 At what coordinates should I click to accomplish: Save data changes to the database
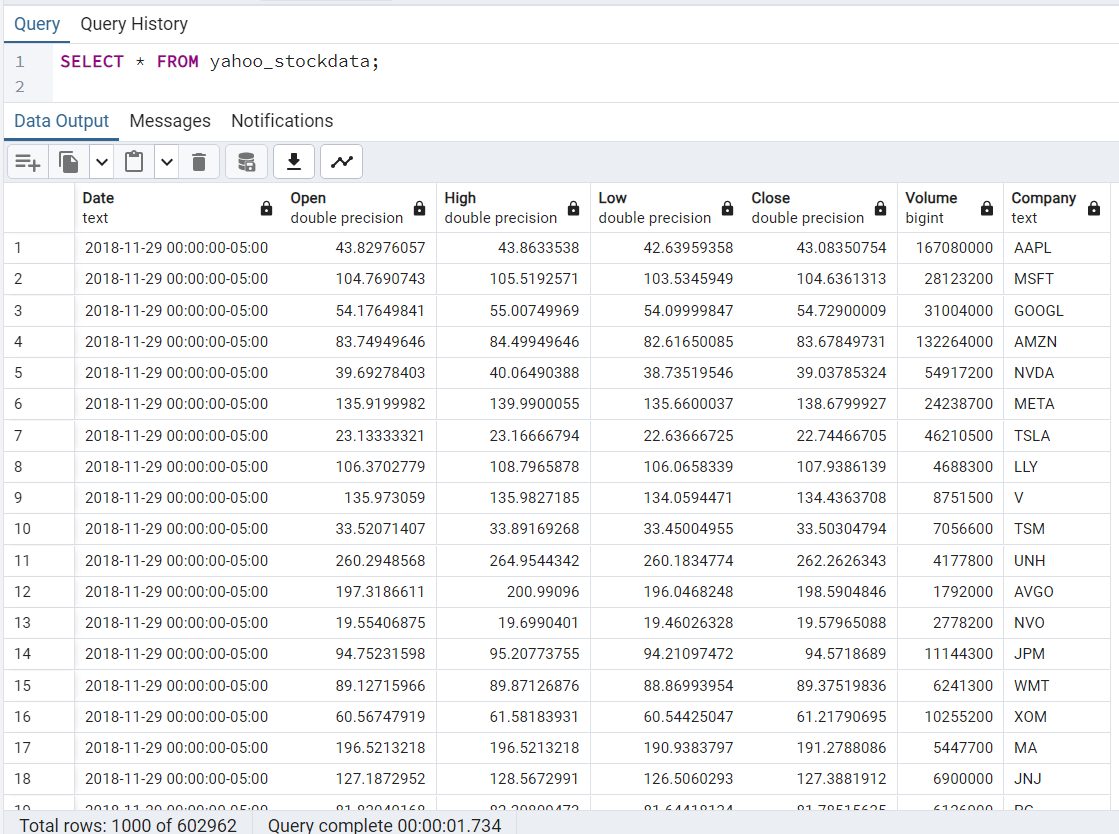246,161
